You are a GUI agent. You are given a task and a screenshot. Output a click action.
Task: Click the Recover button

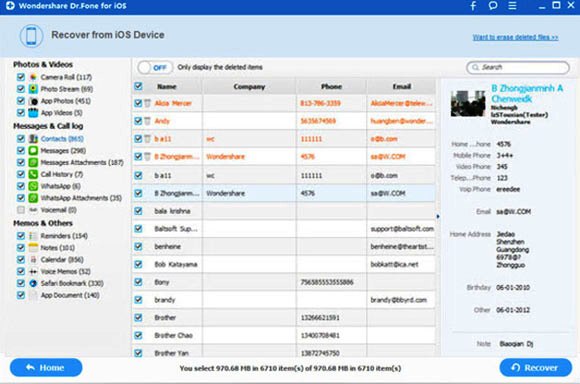(x=536, y=368)
